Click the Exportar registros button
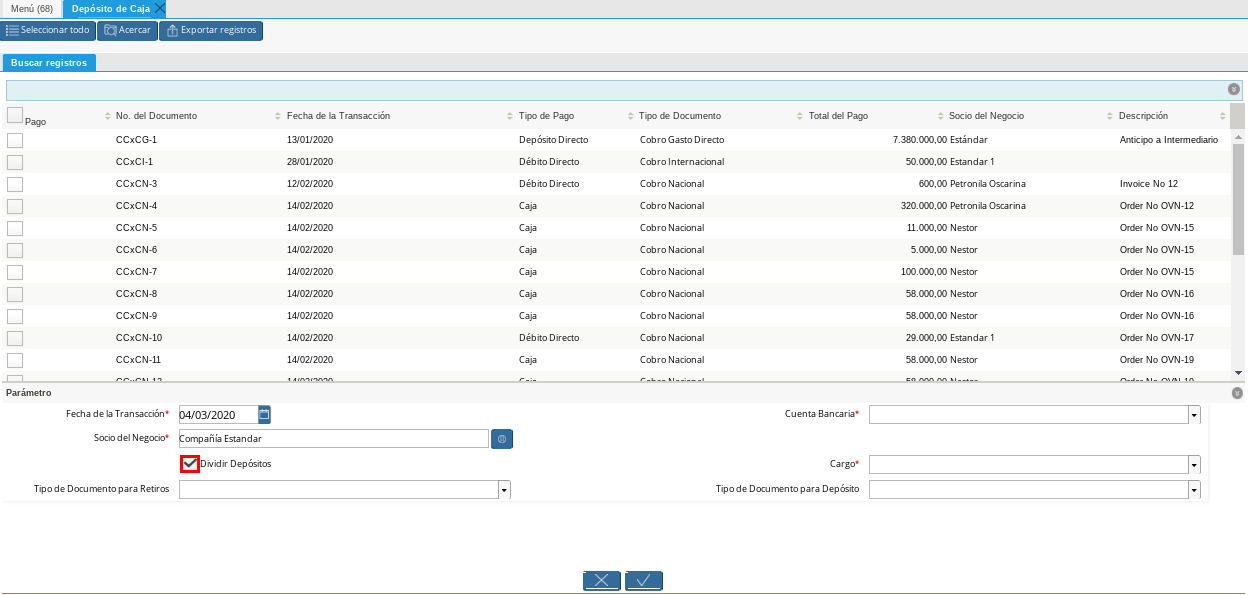 [x=211, y=31]
